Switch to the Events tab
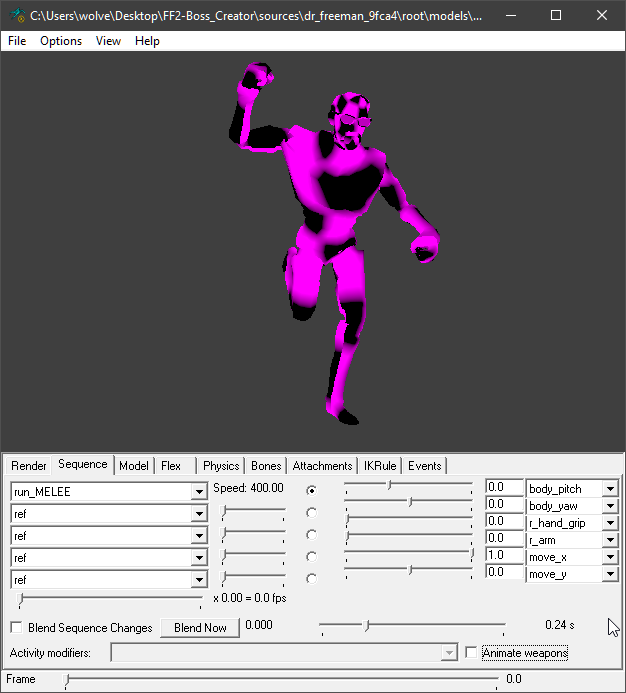Image resolution: width=626 pixels, height=693 pixels. pos(424,466)
